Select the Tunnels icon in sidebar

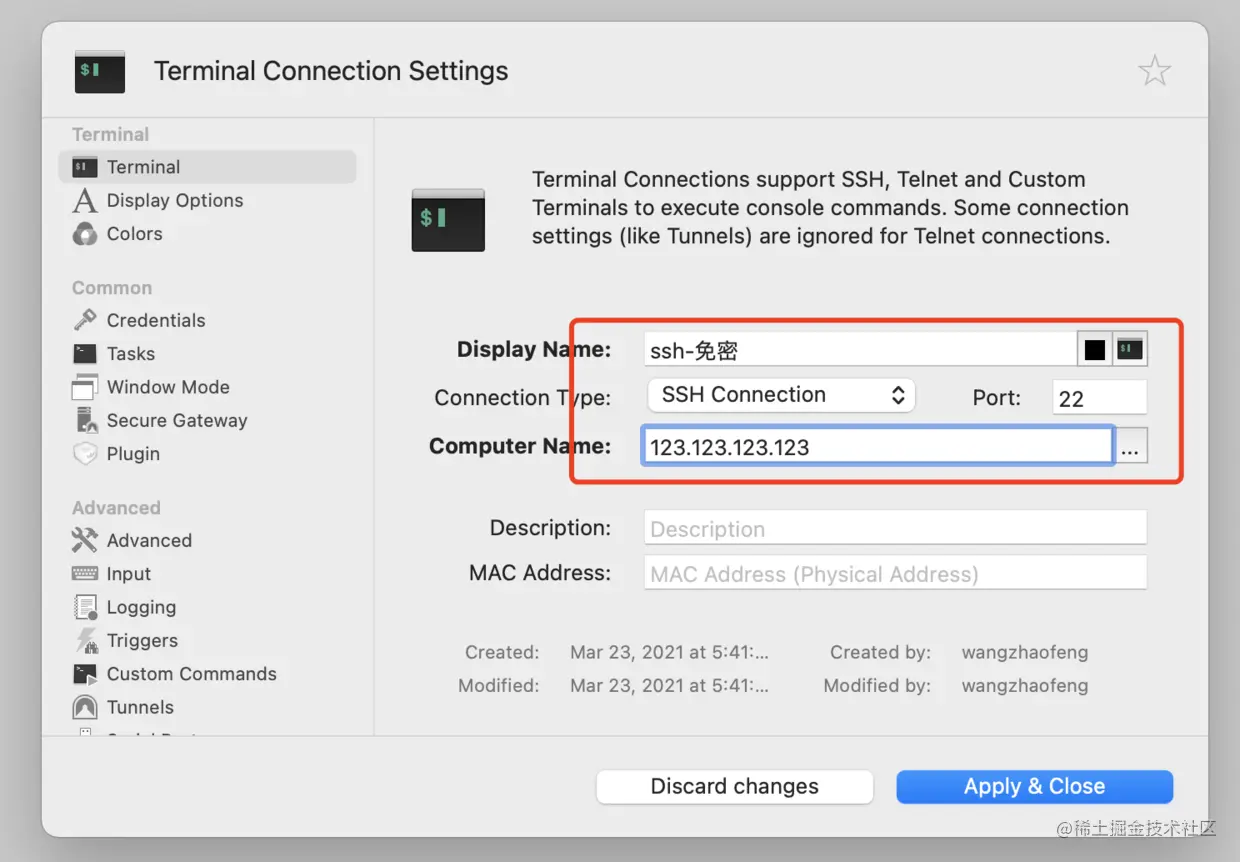[x=85, y=708]
